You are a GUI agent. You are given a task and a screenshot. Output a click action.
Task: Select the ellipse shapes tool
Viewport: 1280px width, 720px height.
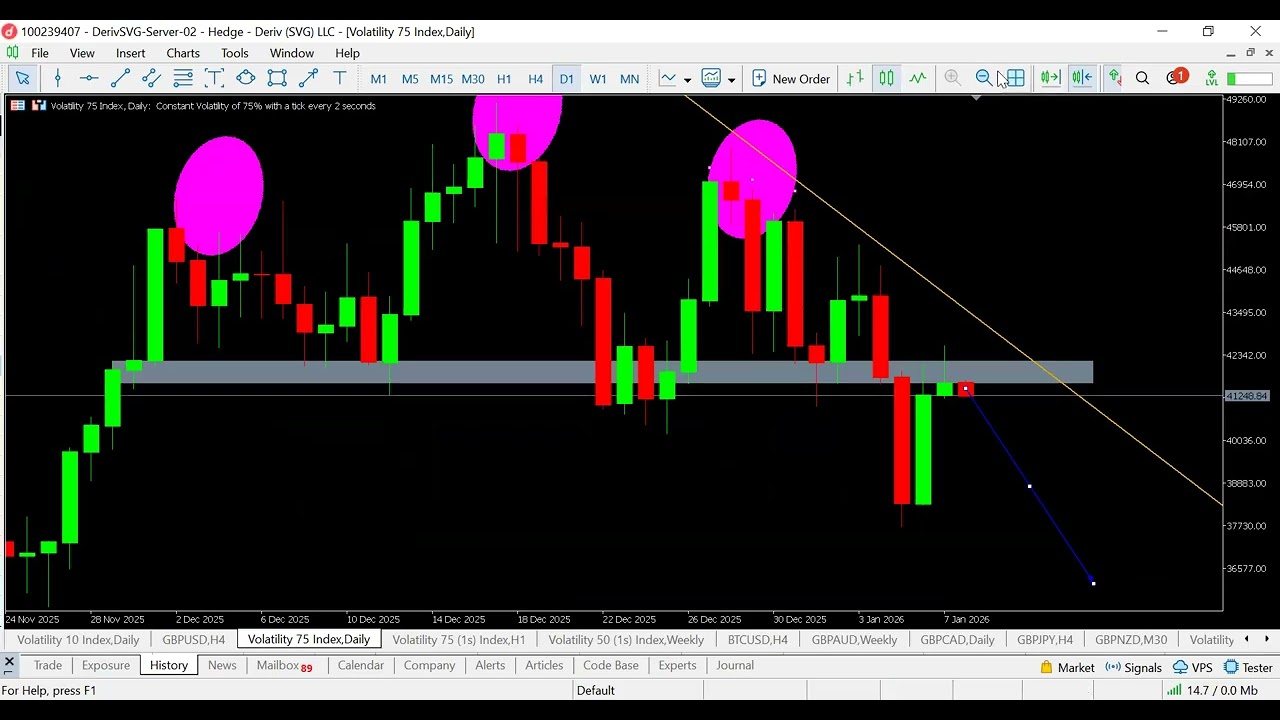click(245, 78)
